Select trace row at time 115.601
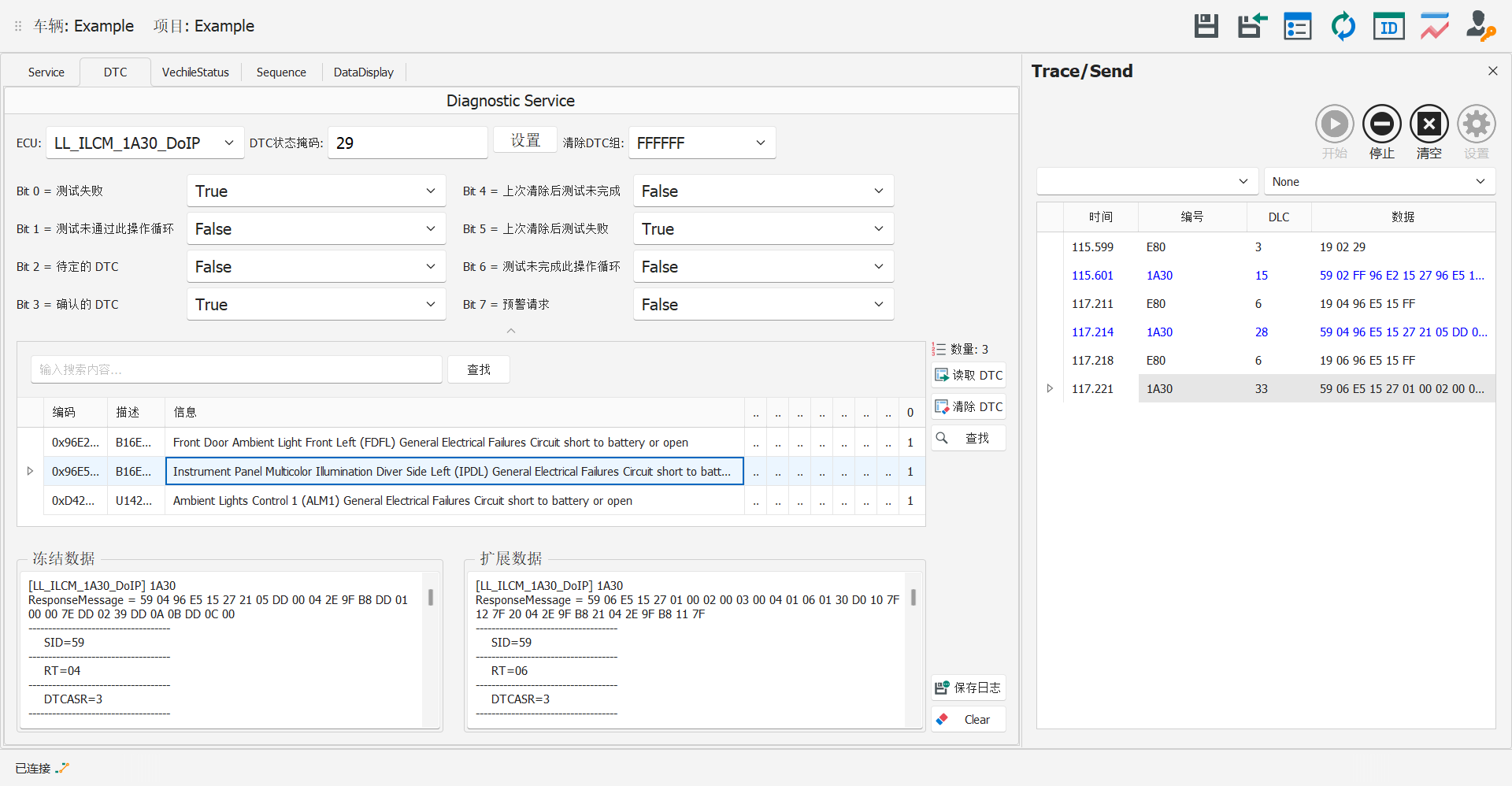This screenshot has width=1512, height=786. pos(1266,275)
